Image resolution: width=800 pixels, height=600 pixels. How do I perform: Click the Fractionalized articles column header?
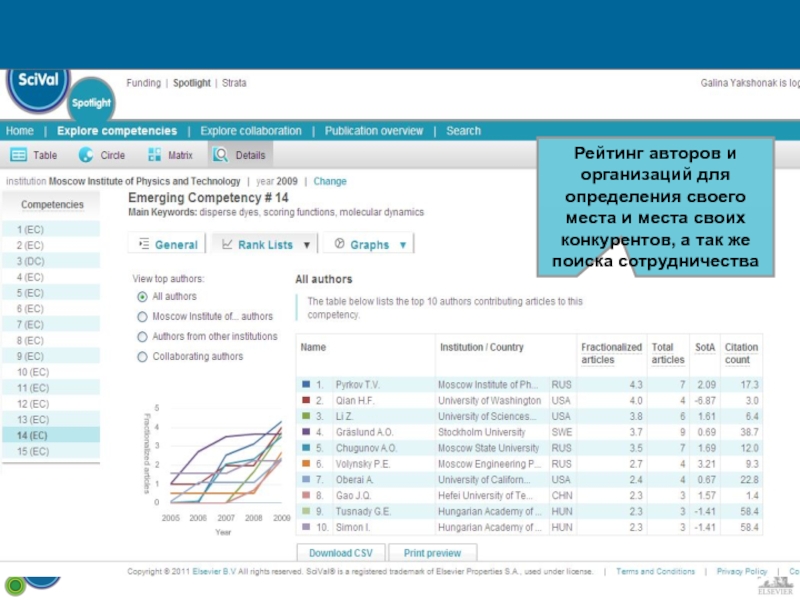(611, 353)
